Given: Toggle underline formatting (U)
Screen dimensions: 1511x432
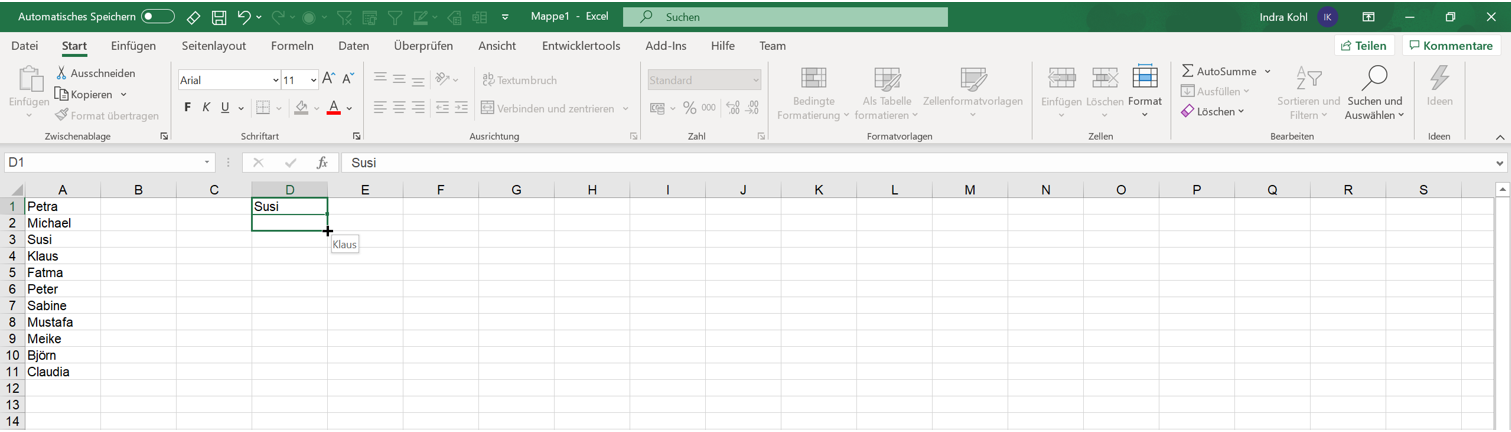Looking at the screenshot, I should tap(225, 107).
